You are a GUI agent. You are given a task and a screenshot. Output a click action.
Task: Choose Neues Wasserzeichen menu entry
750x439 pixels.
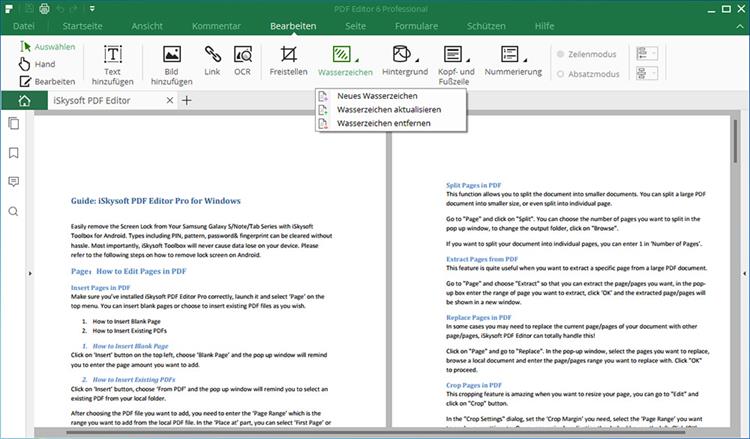(x=391, y=96)
